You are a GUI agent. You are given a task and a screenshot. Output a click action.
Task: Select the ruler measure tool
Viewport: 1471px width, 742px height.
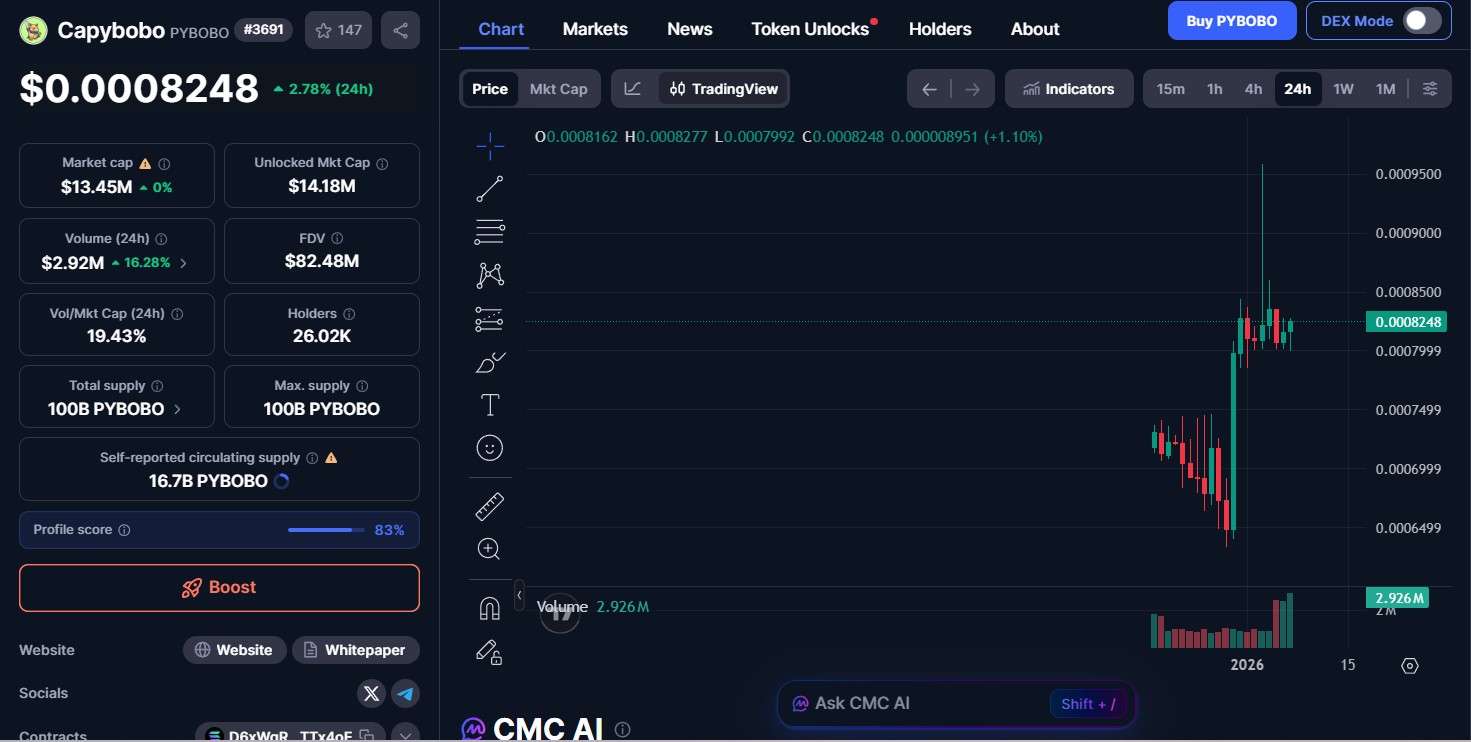(x=490, y=507)
